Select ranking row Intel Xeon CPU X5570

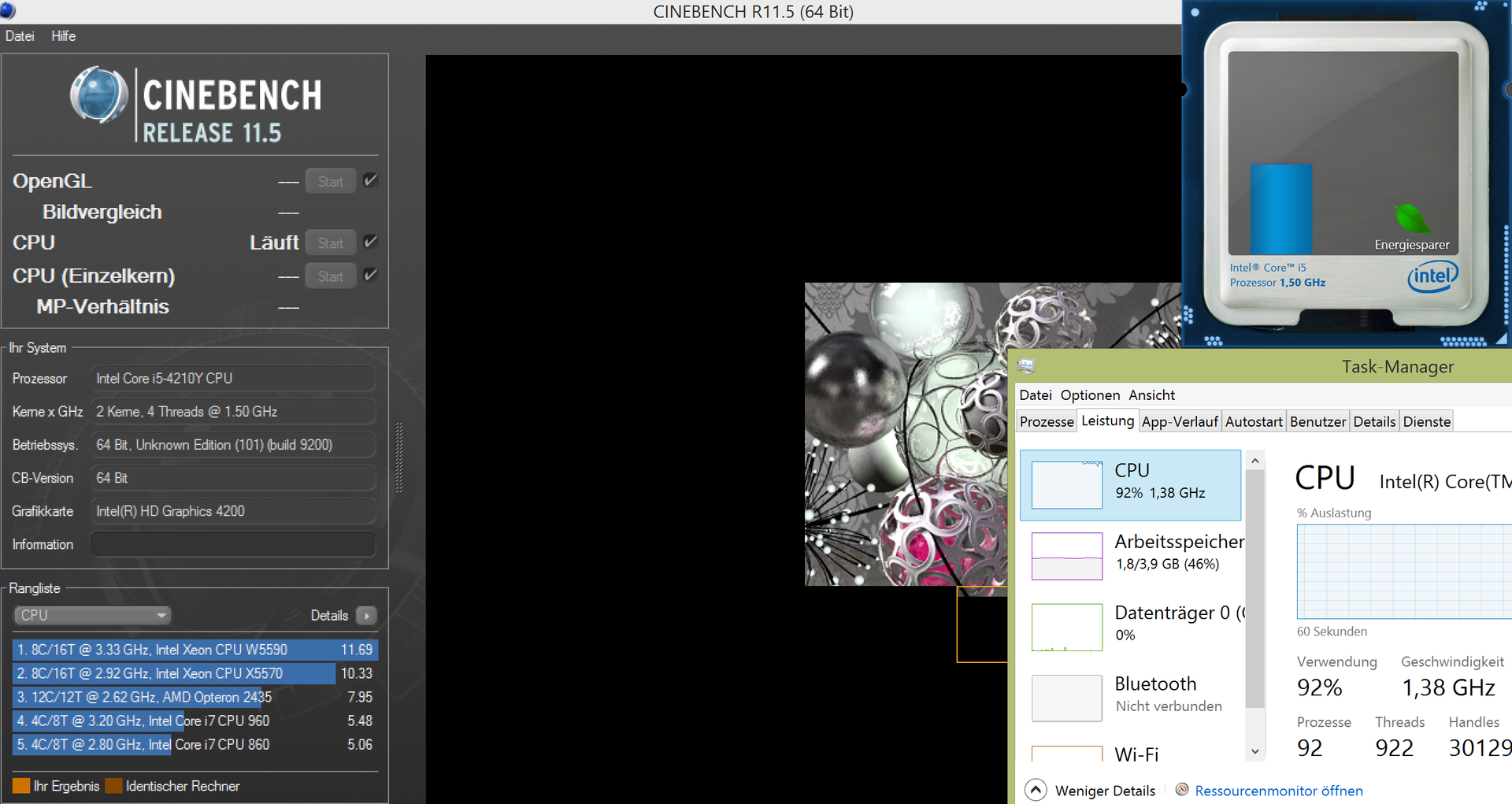(x=195, y=673)
